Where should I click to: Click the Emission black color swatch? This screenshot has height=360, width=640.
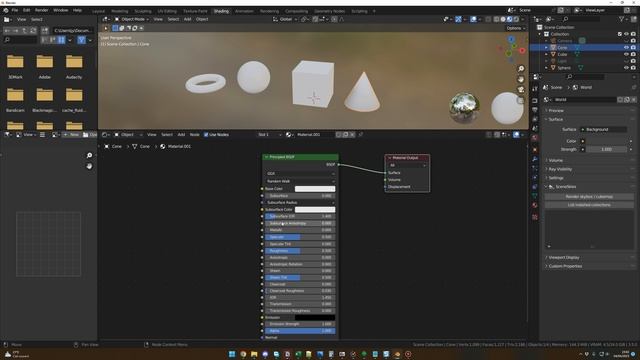(x=315, y=318)
